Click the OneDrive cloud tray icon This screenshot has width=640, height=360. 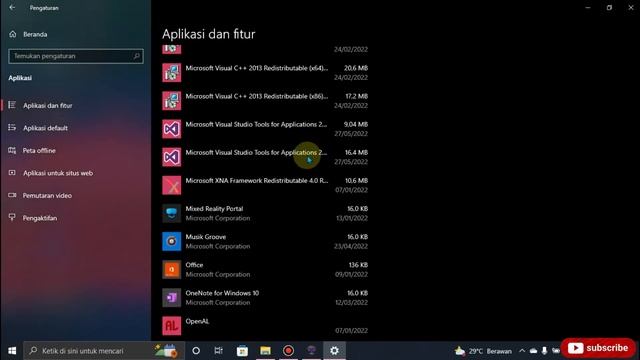(x=533, y=351)
